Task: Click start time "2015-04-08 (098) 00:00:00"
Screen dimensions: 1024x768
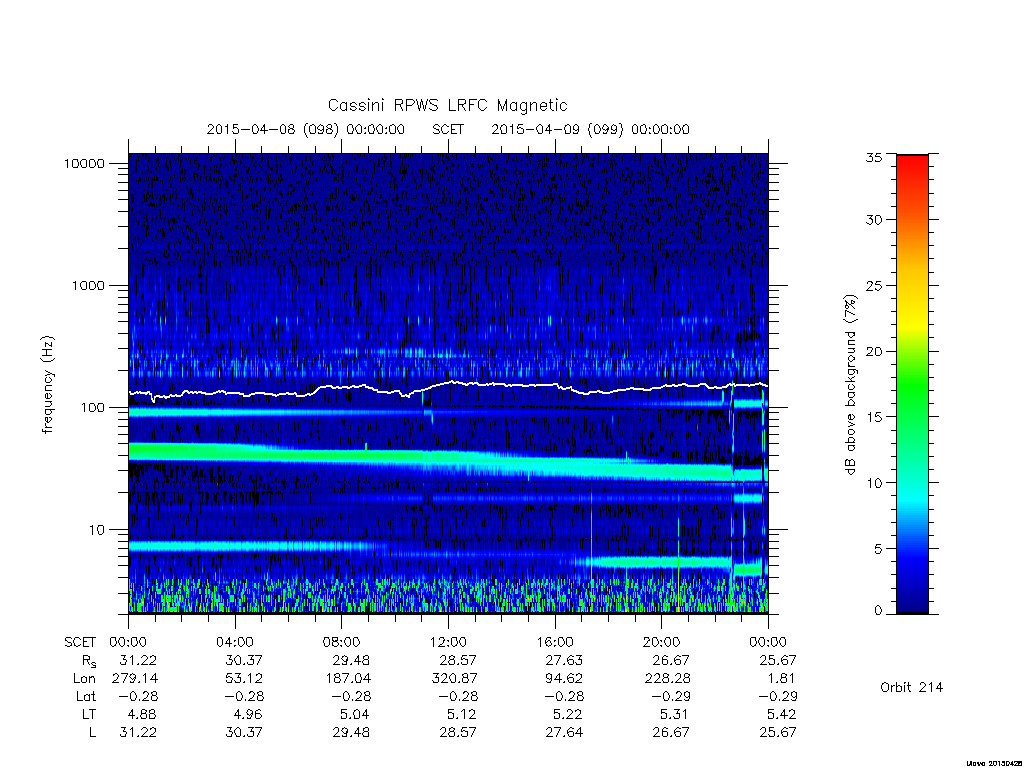Action: (x=305, y=129)
